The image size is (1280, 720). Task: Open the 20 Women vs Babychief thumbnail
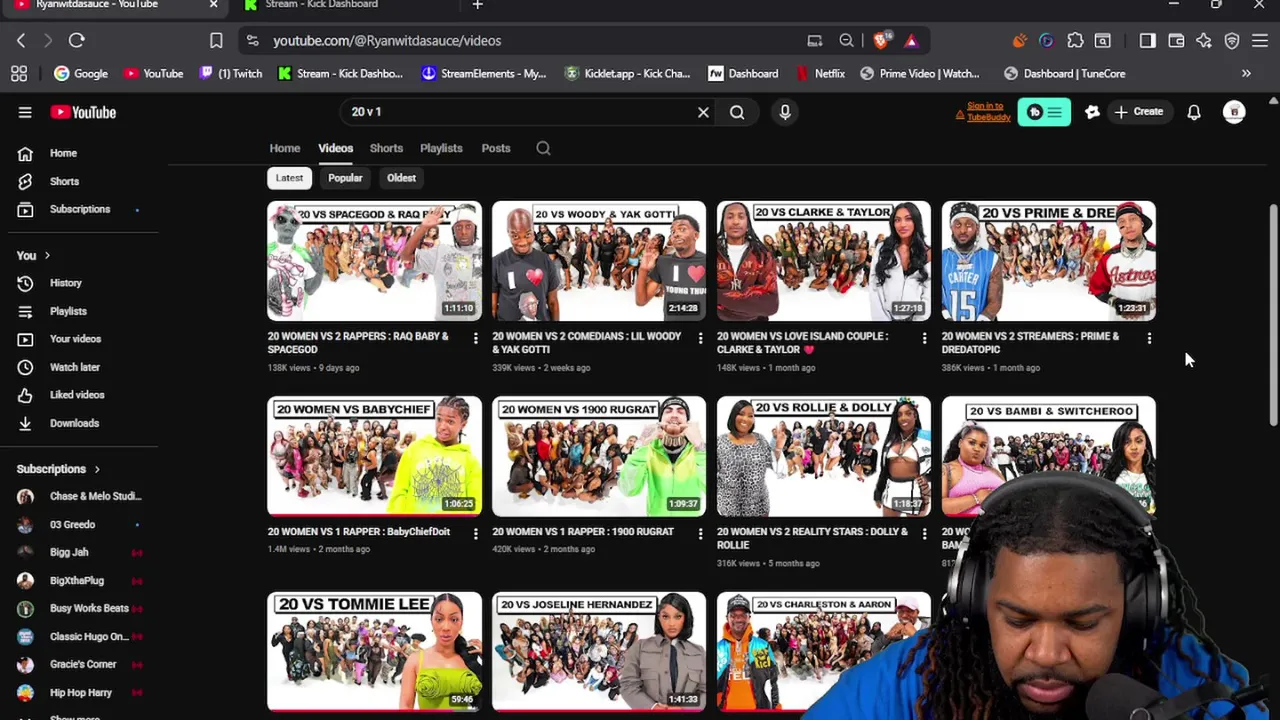(374, 456)
